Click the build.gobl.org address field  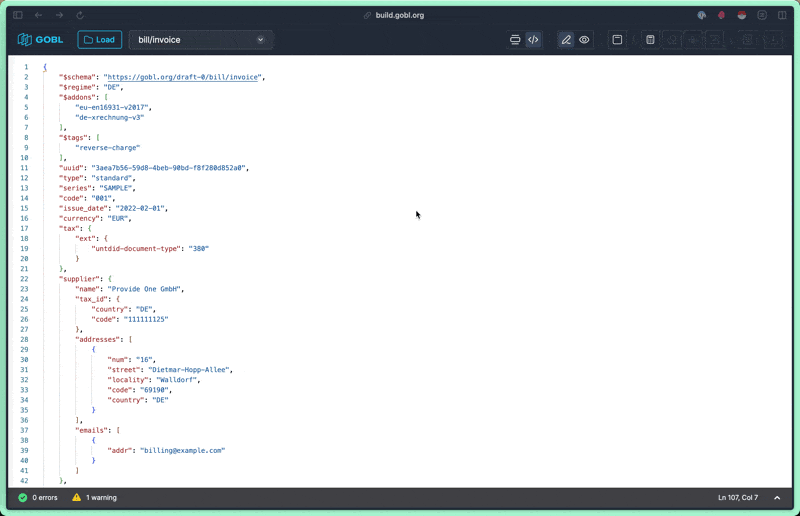[x=394, y=15]
